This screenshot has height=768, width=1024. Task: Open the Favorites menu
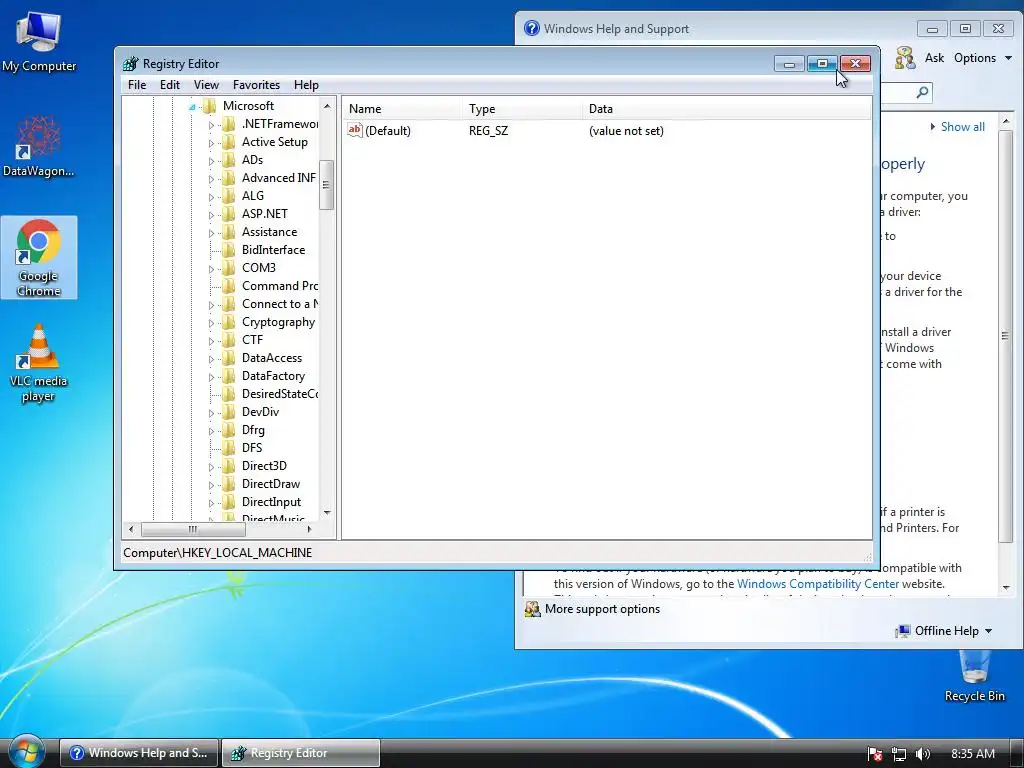pyautogui.click(x=256, y=85)
